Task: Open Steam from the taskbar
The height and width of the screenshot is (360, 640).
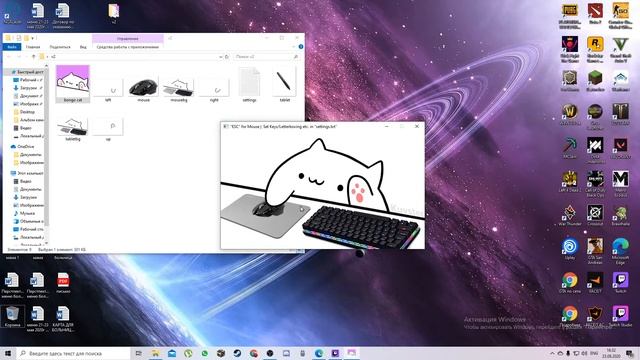Action: pos(237,353)
